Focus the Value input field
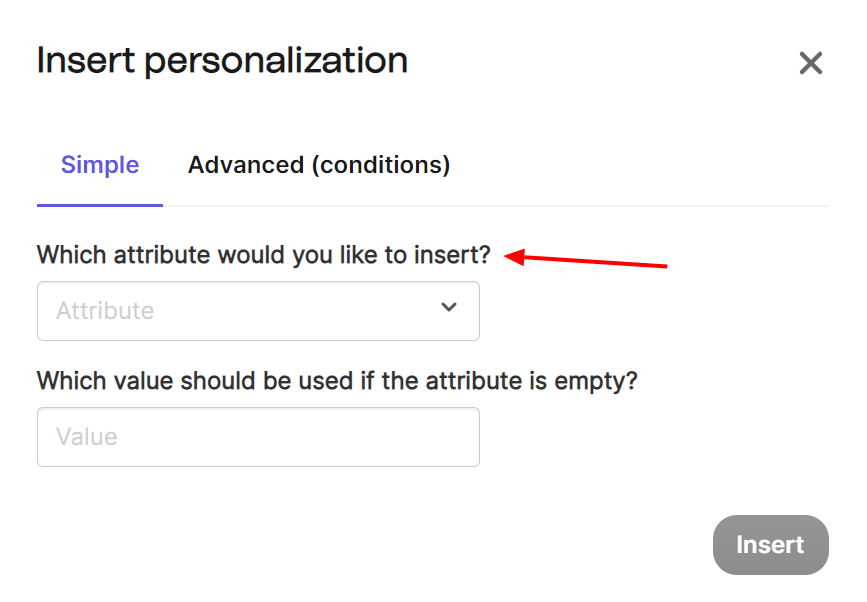Image resolution: width=867 pixels, height=602 pixels. click(258, 437)
